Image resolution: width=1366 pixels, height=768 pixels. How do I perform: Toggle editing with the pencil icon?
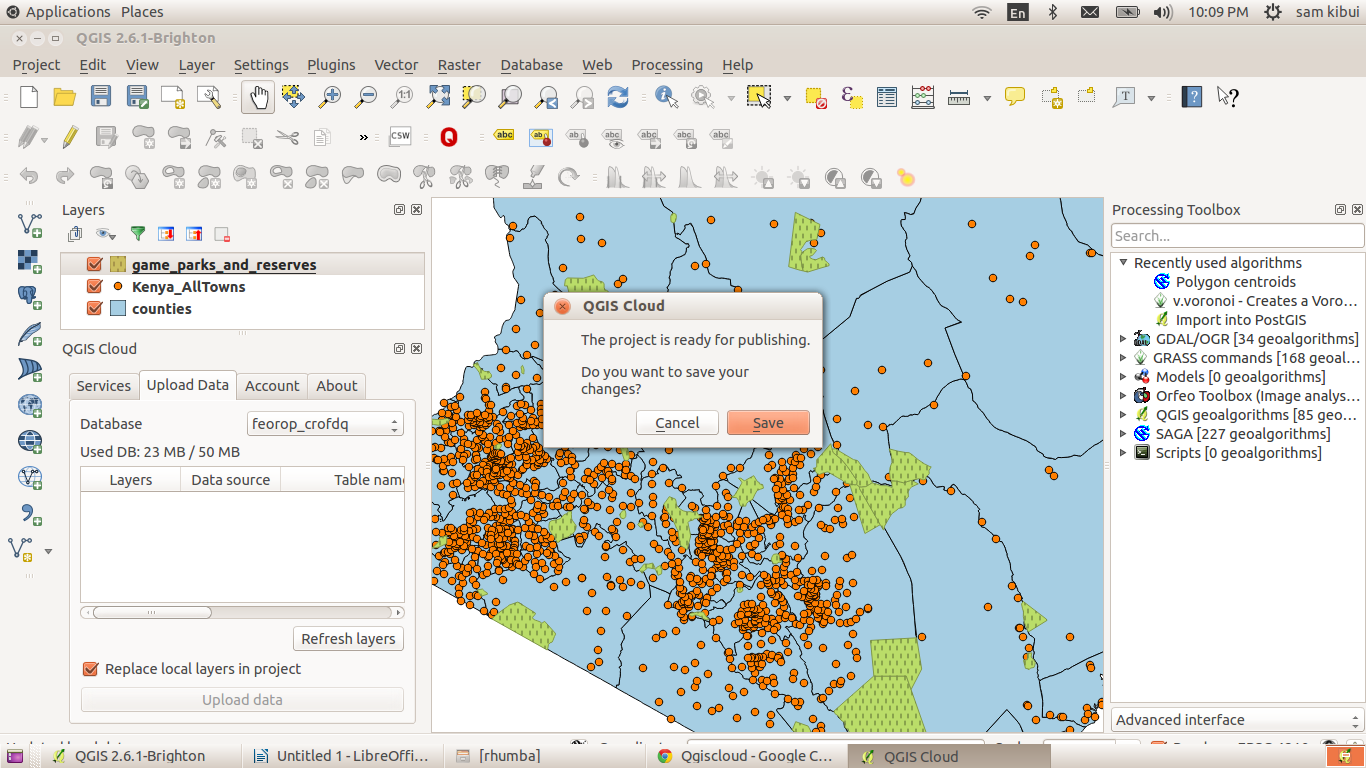[x=69, y=137]
